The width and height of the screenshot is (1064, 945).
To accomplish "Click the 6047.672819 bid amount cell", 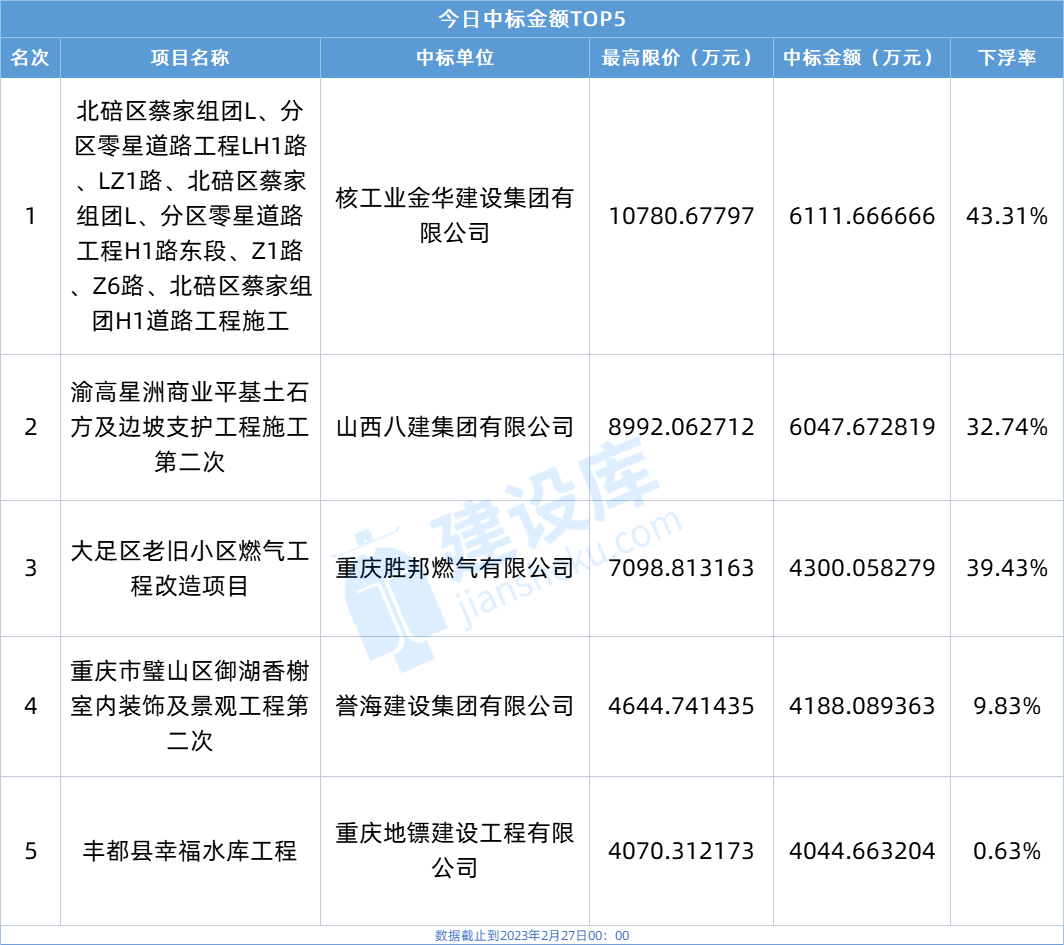I will coord(862,427).
